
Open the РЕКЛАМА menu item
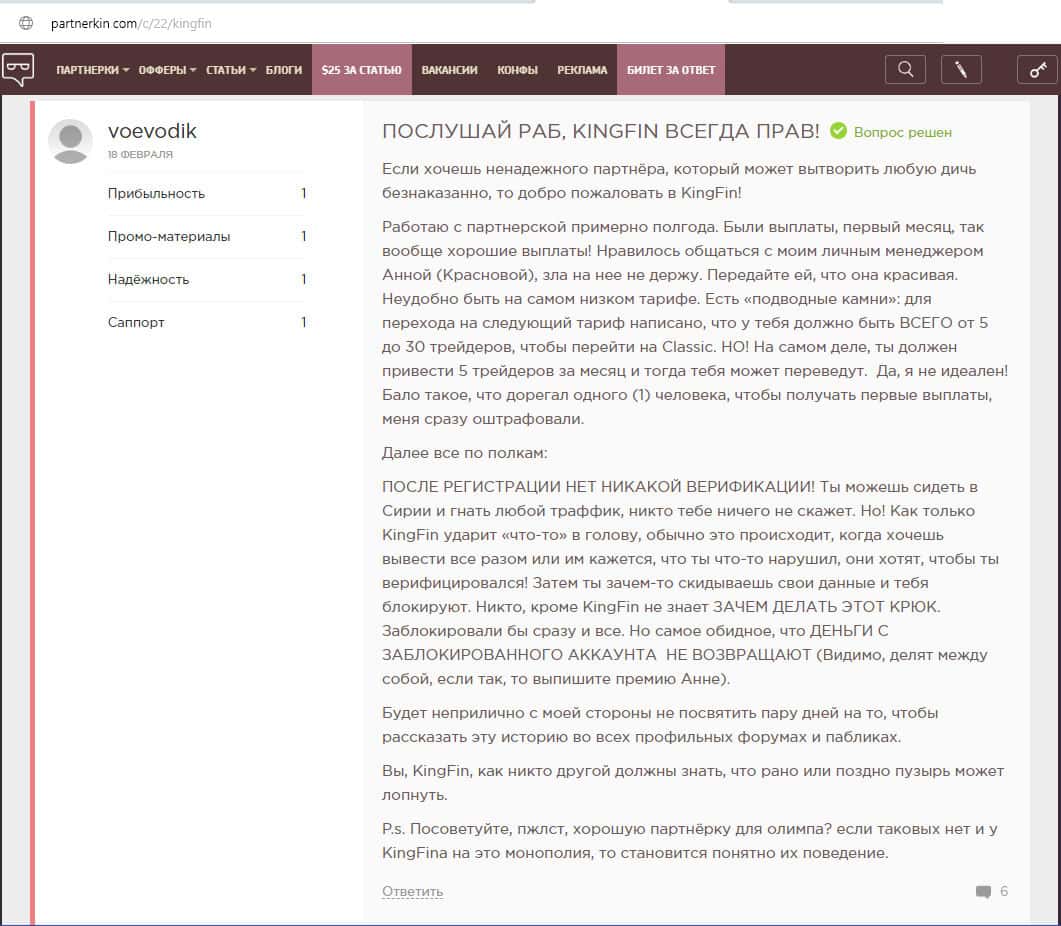pos(582,70)
